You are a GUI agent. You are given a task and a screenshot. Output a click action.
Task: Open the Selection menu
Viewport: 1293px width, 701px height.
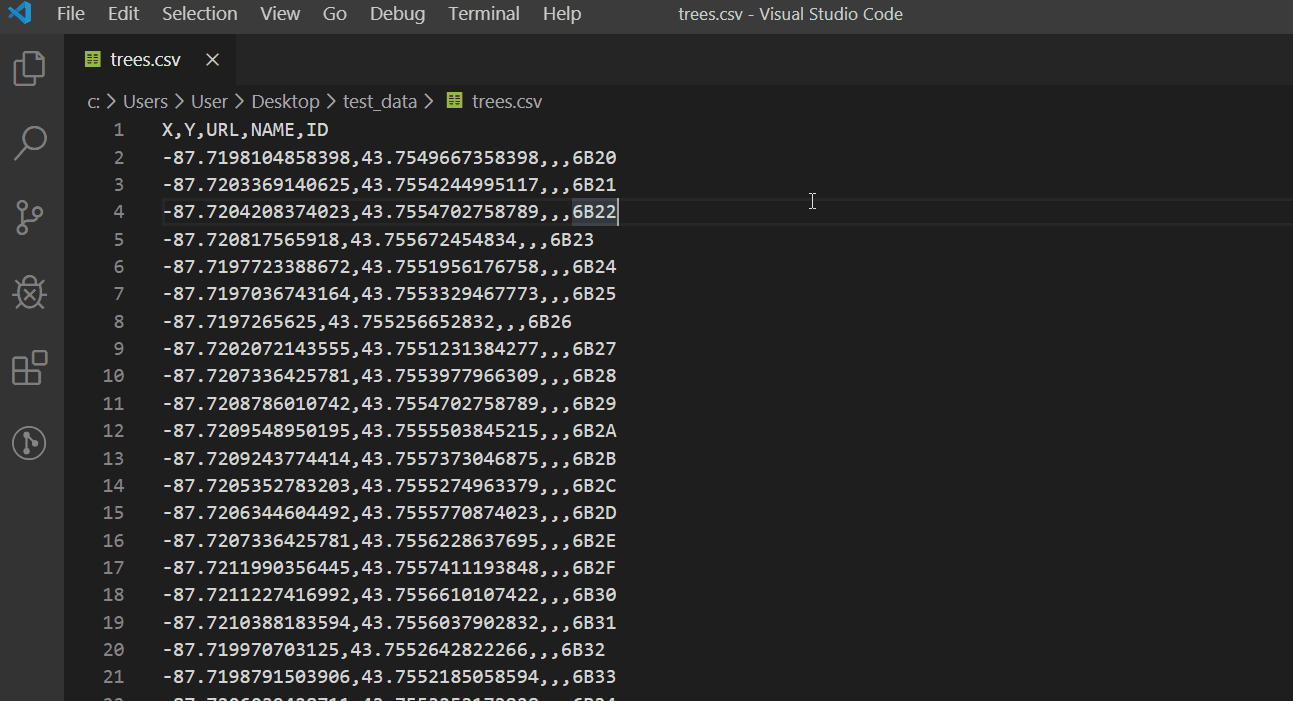[200, 14]
